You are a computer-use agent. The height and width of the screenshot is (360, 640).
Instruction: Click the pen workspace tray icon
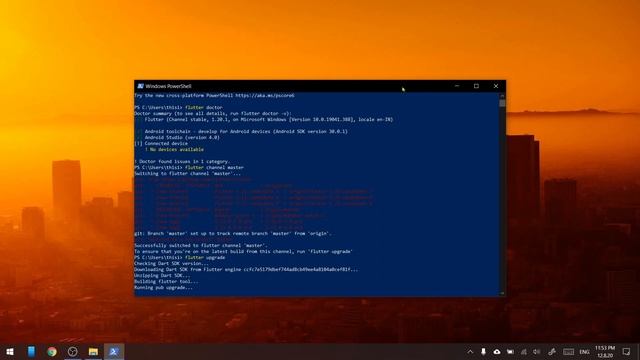[552, 351]
